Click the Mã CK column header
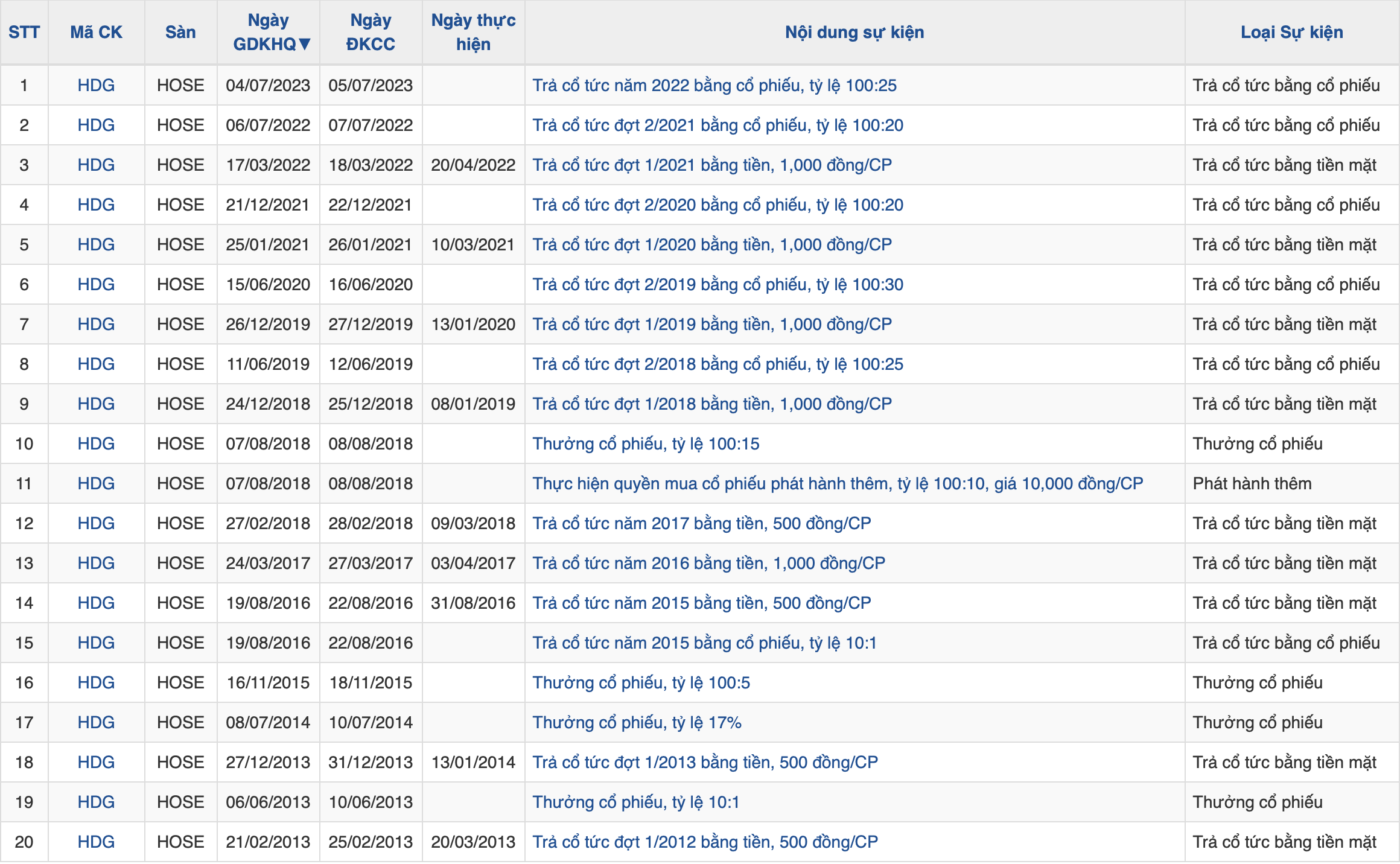 tap(96, 32)
